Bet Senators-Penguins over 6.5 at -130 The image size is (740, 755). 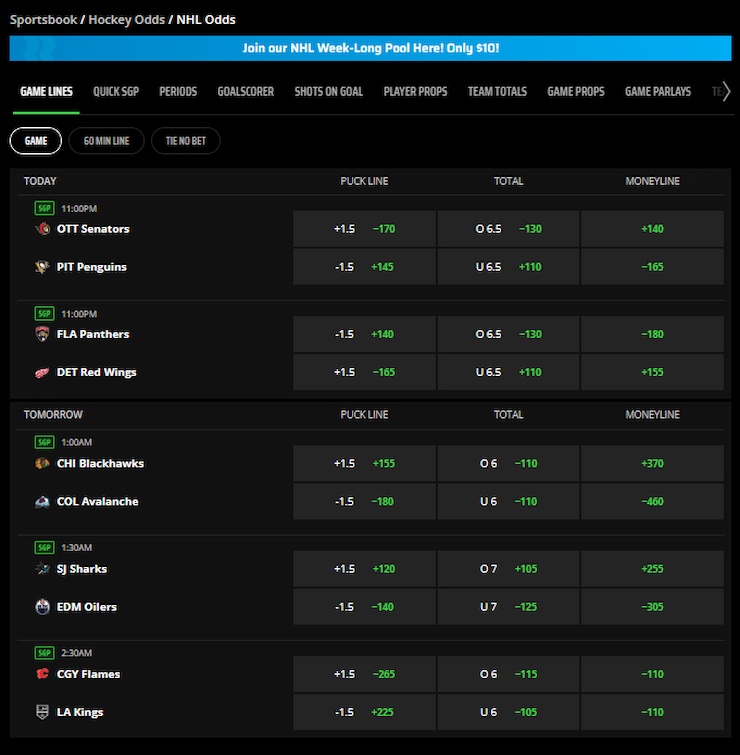coord(508,229)
